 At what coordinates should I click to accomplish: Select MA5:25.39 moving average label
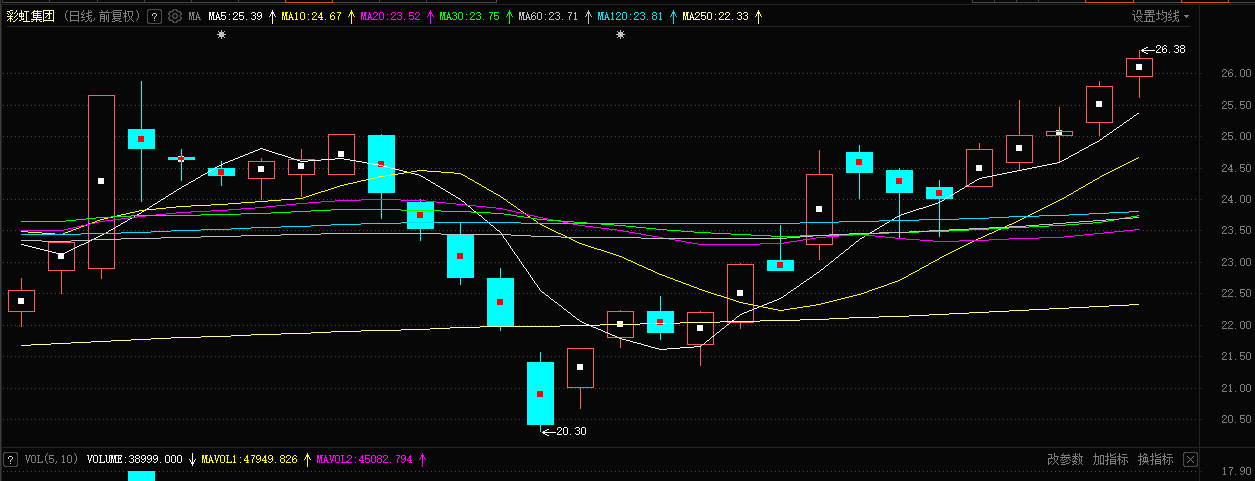[x=235, y=17]
